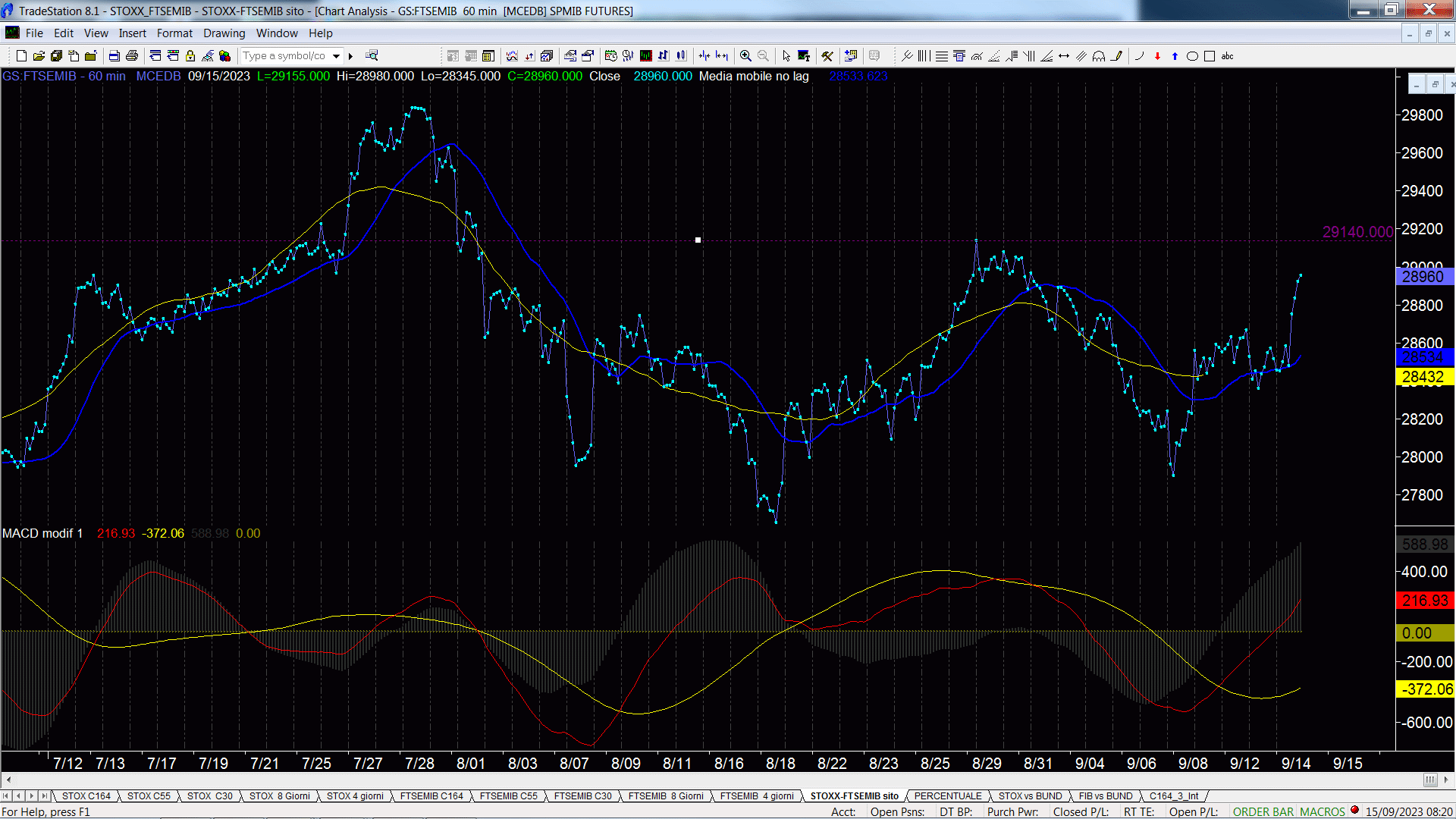Click the symbol go arrow button
This screenshot has width=1456, height=819.
click(350, 56)
